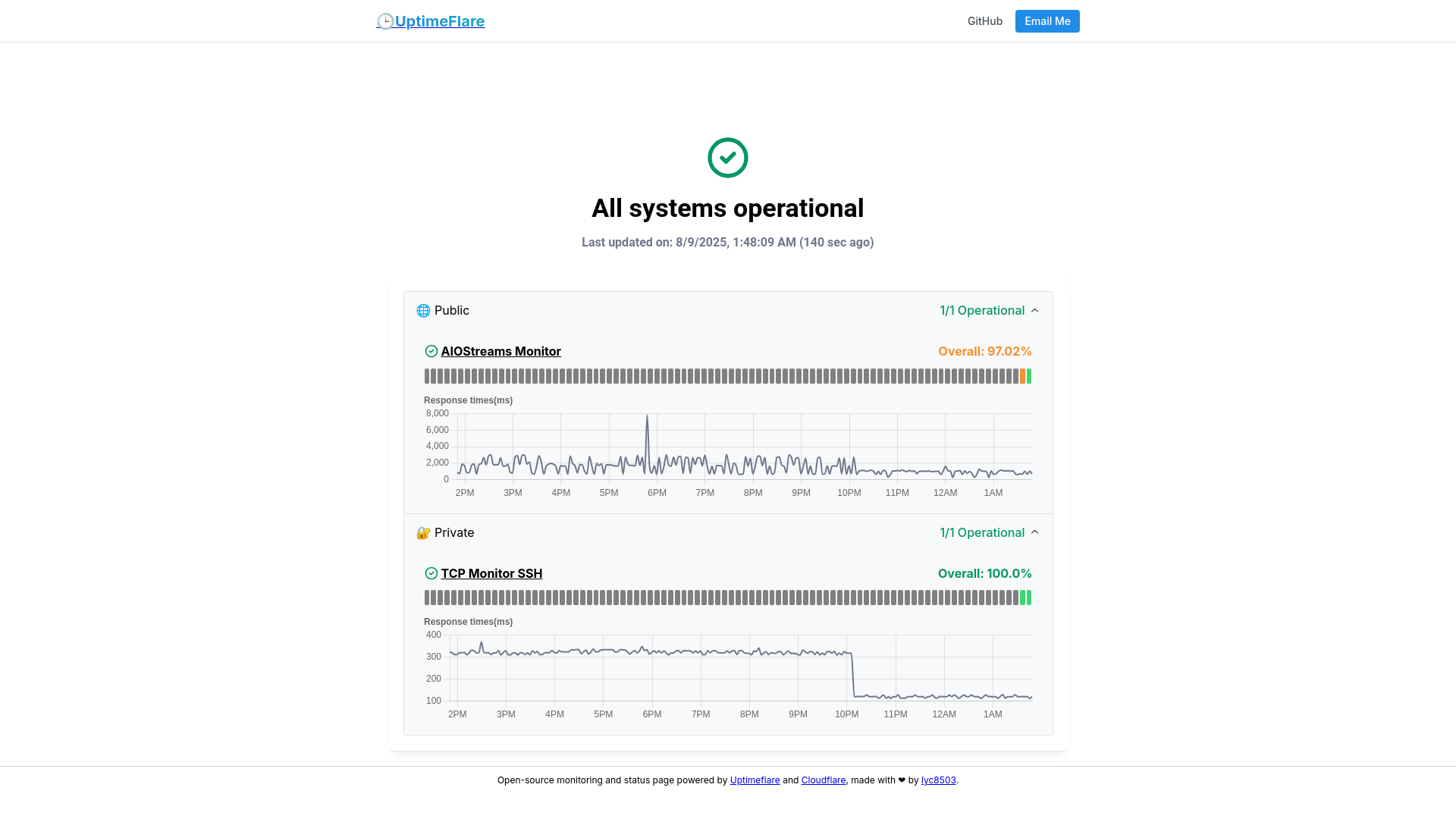Screen dimensions: 1456x819
Task: Click the clock icon beside UptimeFlare
Action: (x=385, y=21)
